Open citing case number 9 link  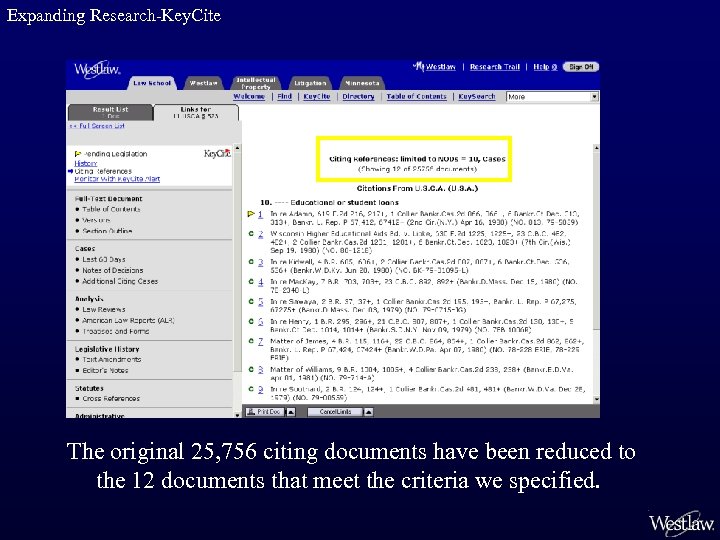tap(260, 389)
